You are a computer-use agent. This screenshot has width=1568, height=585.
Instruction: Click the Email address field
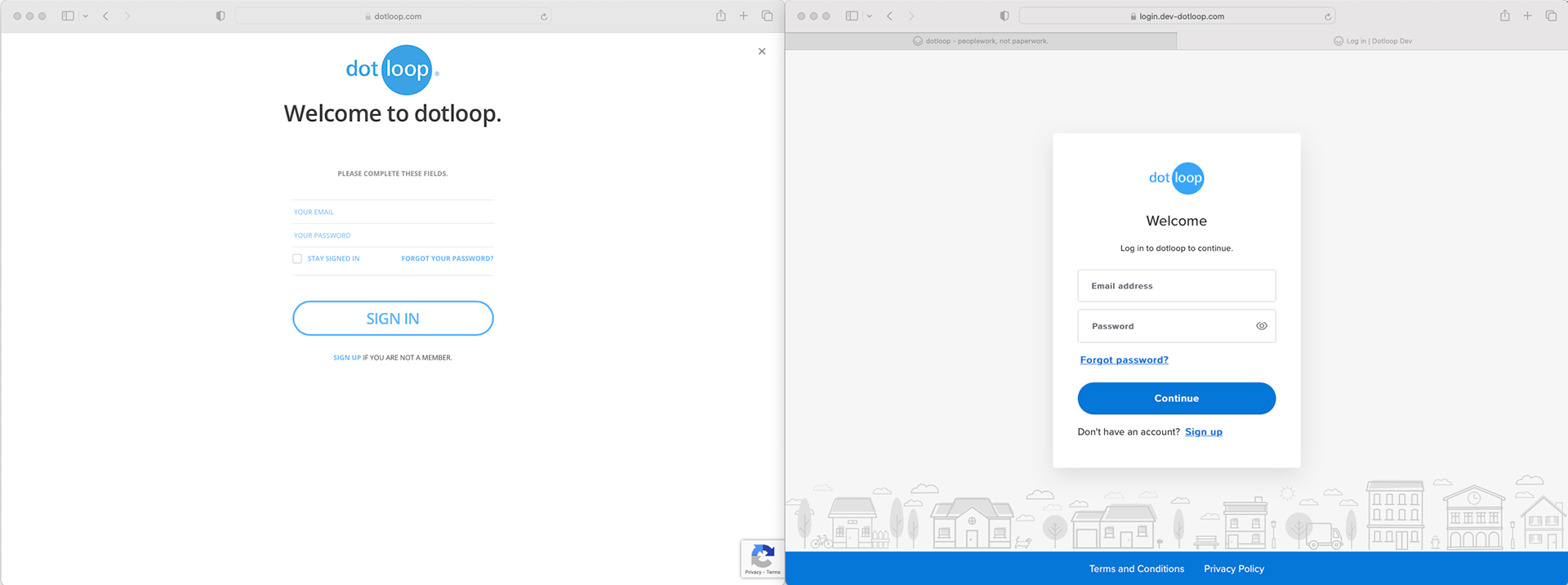coord(1177,286)
